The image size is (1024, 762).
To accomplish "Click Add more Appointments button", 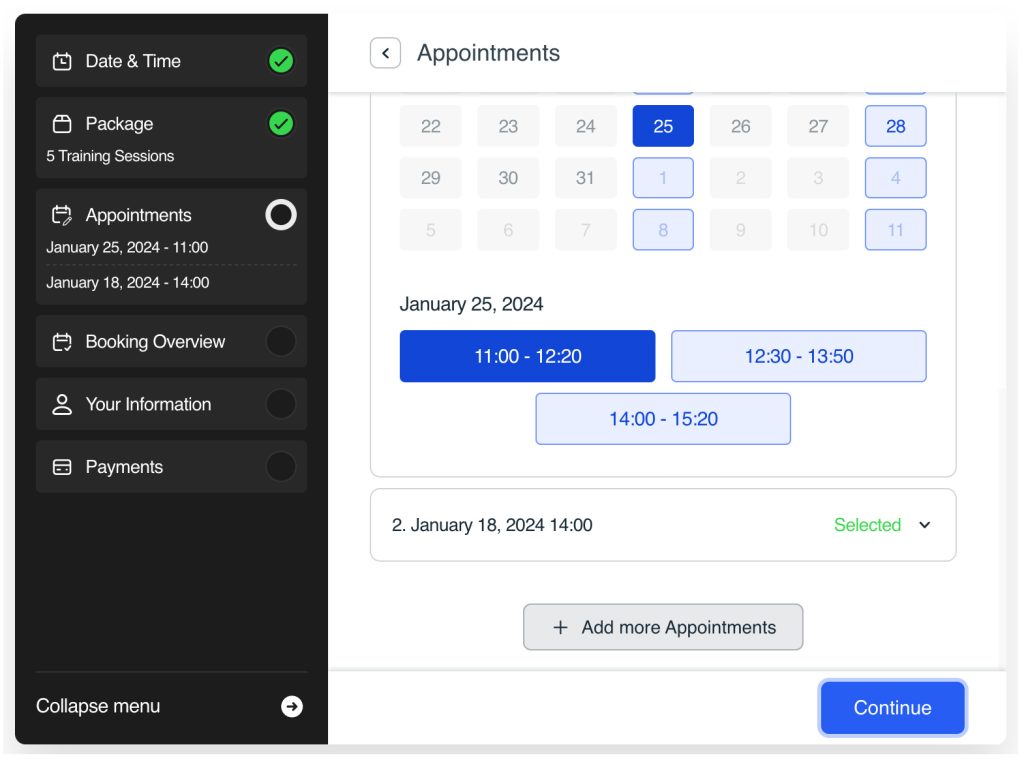I will tap(663, 627).
